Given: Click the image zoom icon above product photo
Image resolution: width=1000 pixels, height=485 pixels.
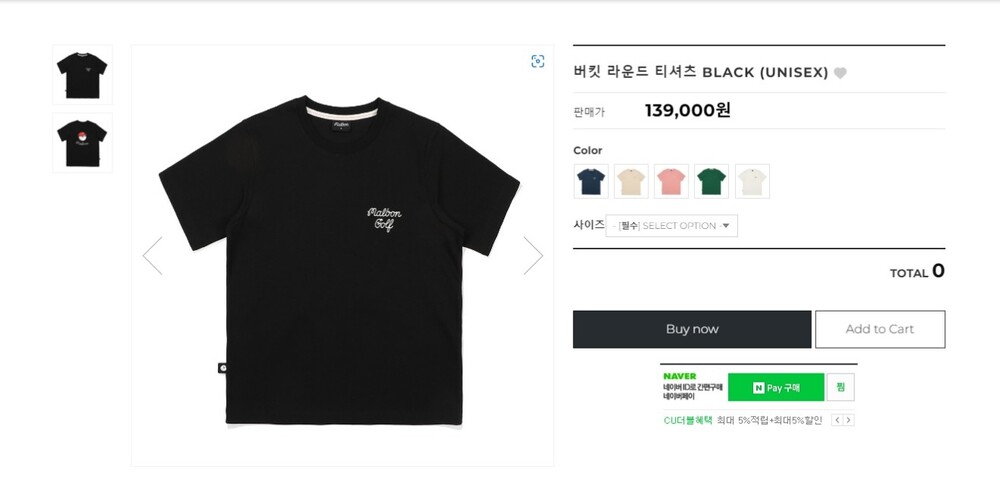Looking at the screenshot, I should tap(538, 61).
